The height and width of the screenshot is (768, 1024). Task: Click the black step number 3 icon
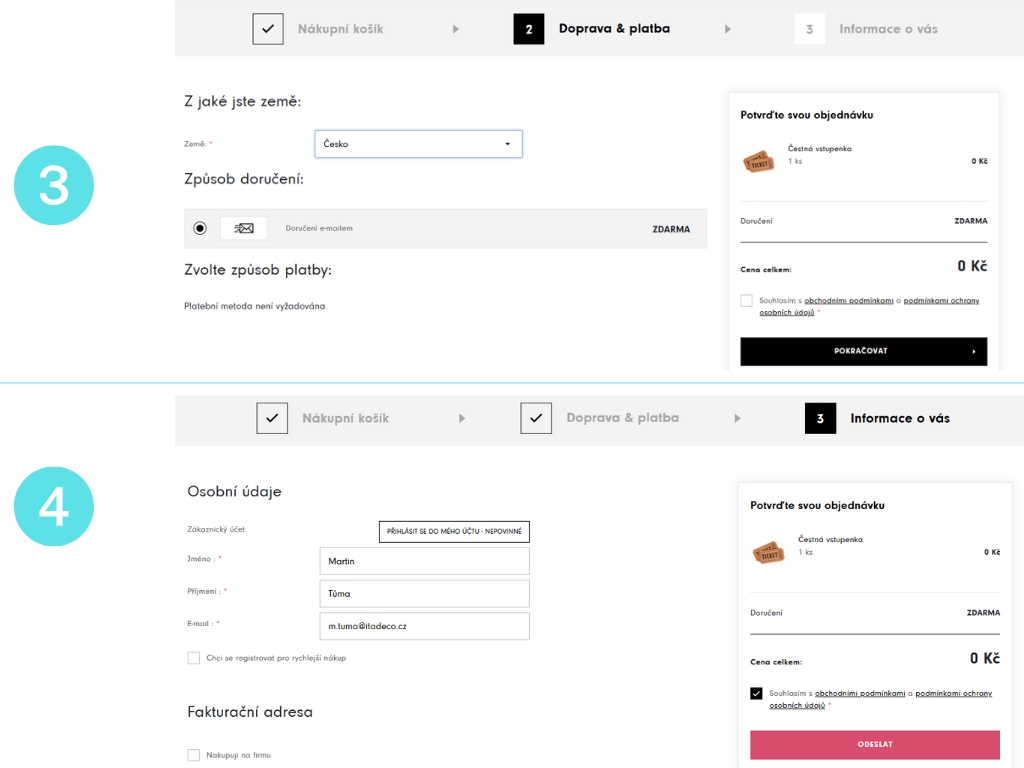[x=820, y=418]
